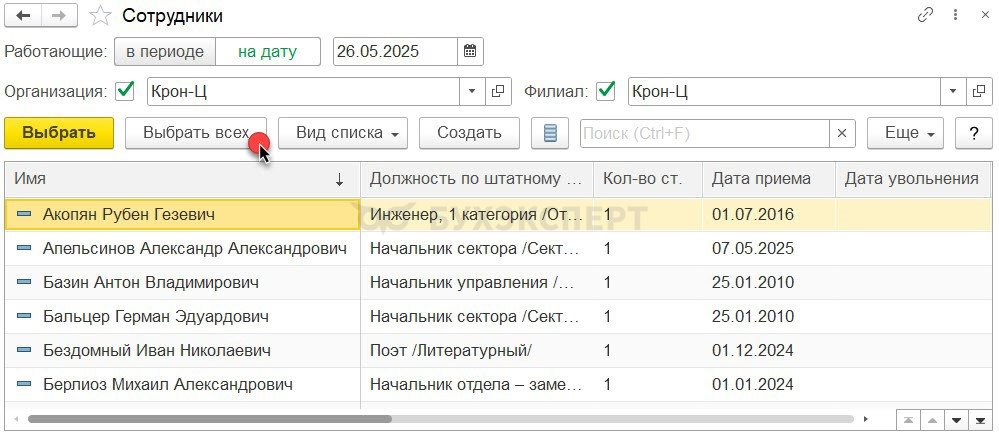Uncheck the Филиал checkbox
This screenshot has height=437, width=999.
pyautogui.click(x=605, y=91)
